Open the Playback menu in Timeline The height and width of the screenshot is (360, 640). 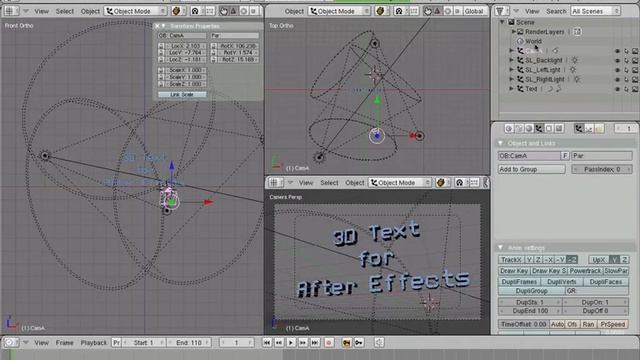(93, 342)
